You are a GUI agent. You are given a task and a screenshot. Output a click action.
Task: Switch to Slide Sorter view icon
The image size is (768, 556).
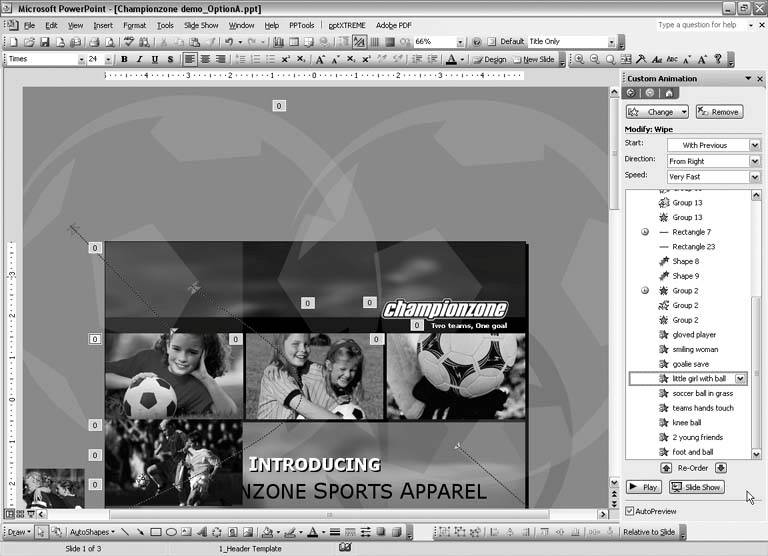click(x=20, y=514)
